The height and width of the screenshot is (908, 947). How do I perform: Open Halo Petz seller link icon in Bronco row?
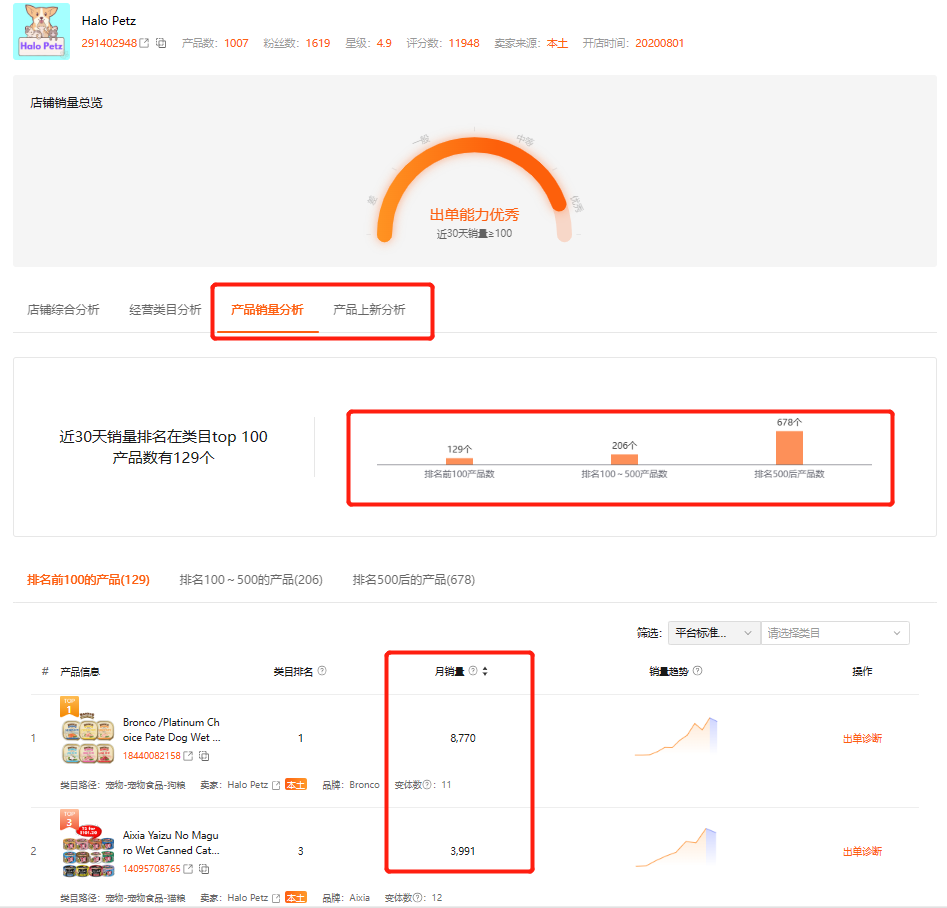276,785
